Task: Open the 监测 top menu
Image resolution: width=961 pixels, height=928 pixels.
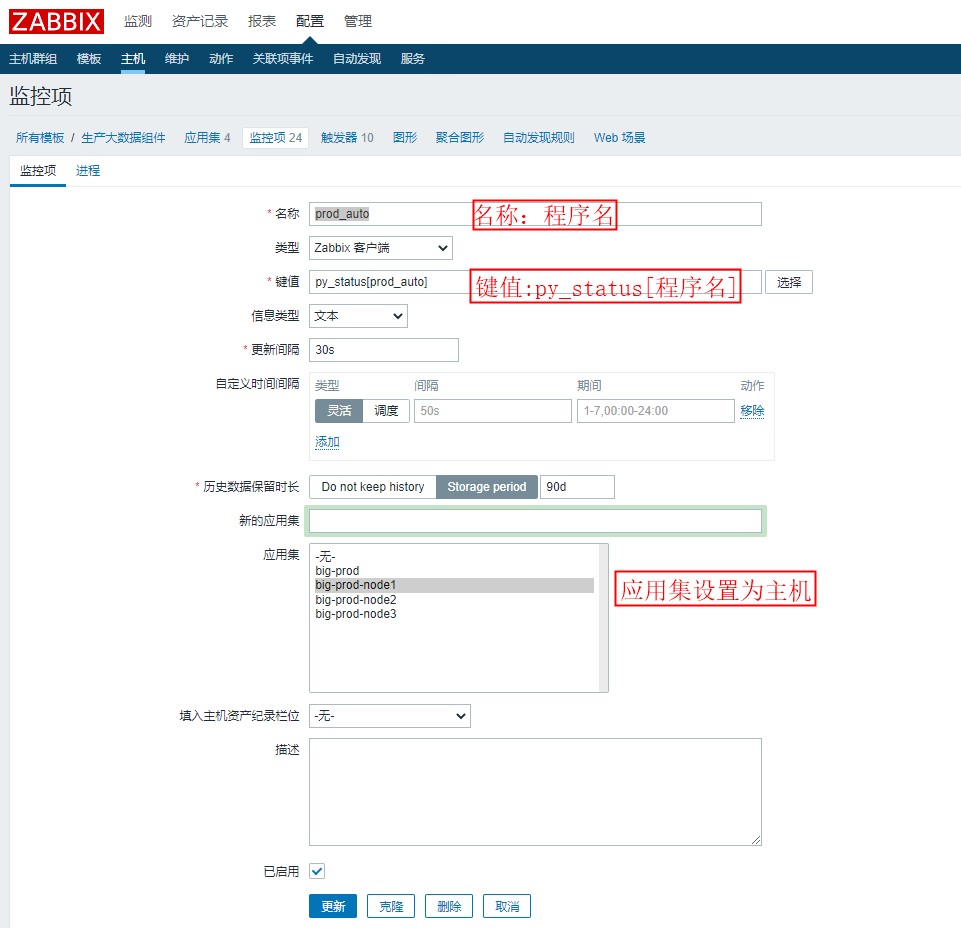Action: click(137, 21)
